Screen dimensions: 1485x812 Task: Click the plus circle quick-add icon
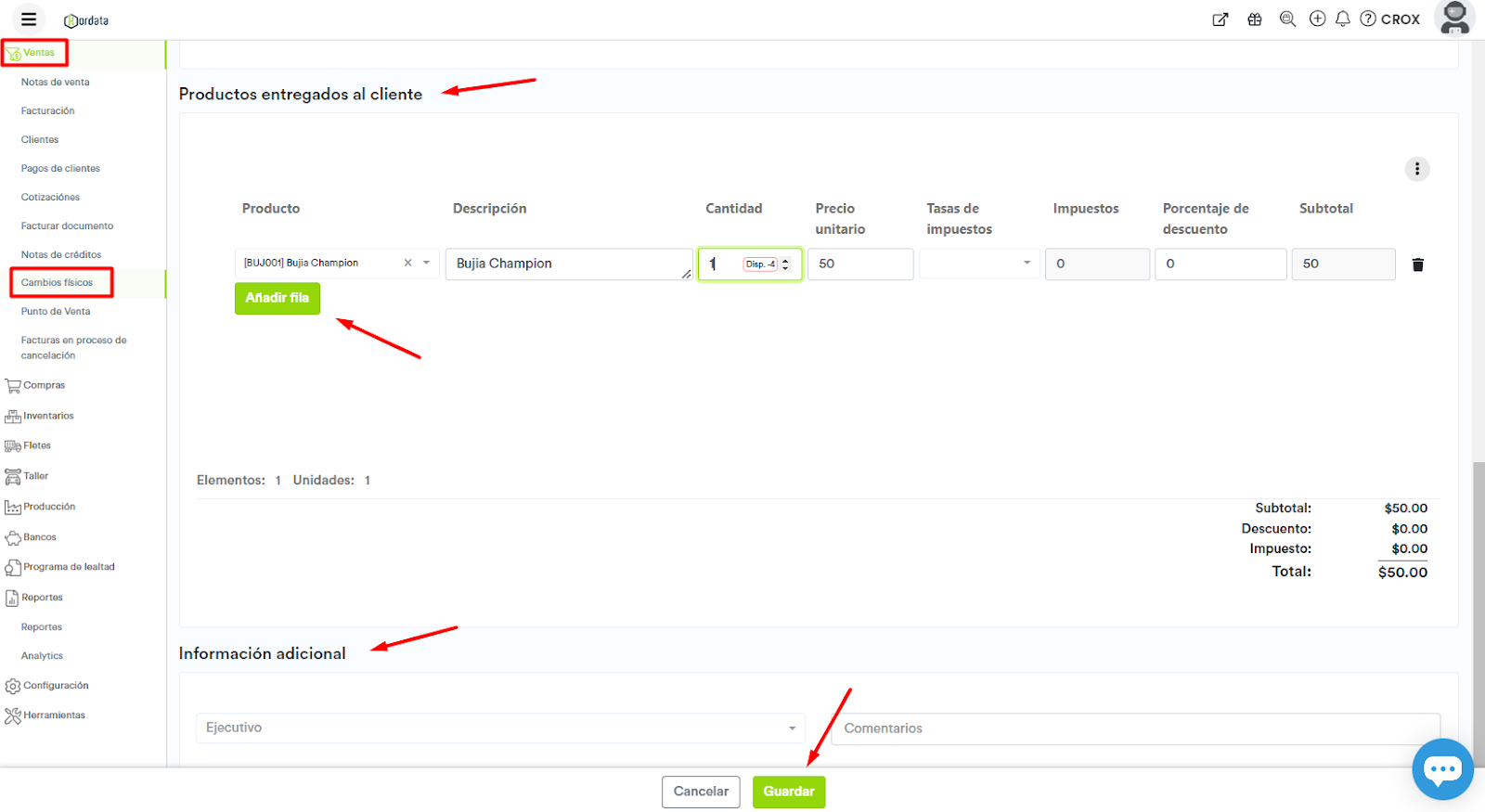(x=1317, y=19)
